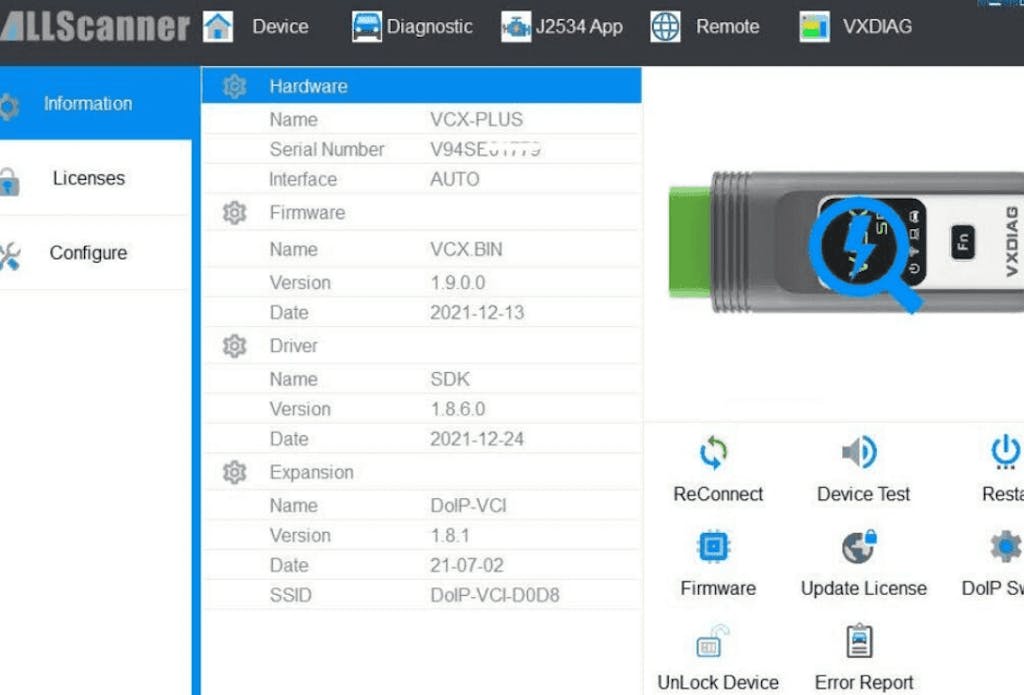Open the Licenses page

click(x=88, y=178)
